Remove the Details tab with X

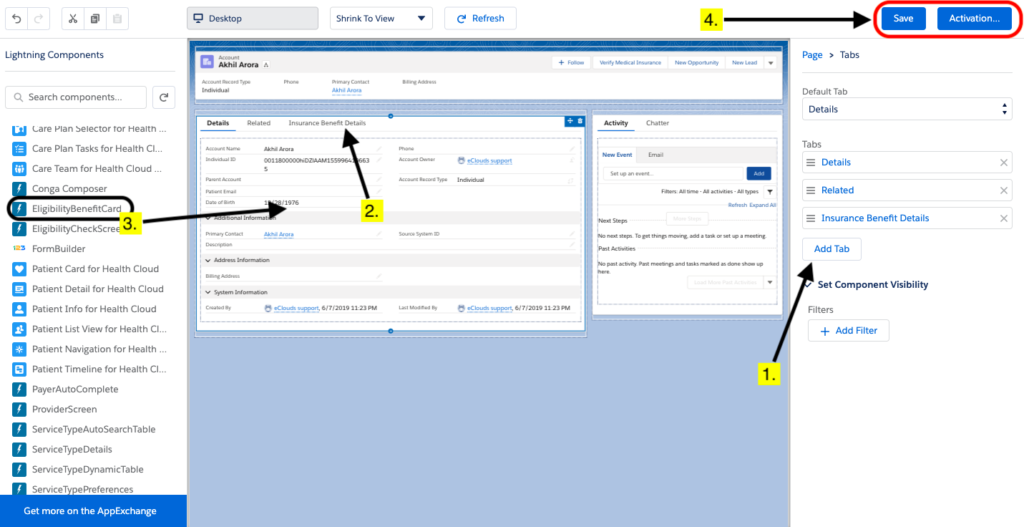1004,162
